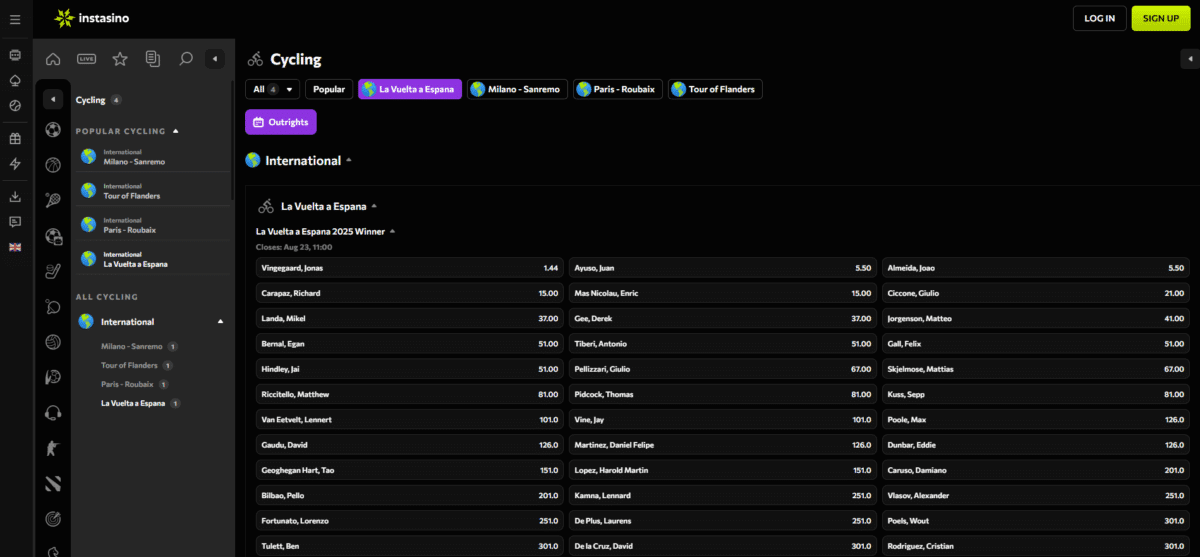1200x557 pixels.
Task: Select the basketball sport icon
Action: tap(53, 164)
